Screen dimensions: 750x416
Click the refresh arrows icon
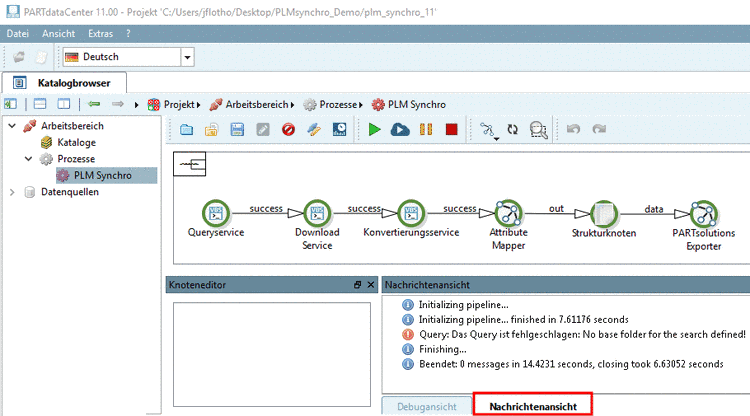pyautogui.click(x=513, y=129)
